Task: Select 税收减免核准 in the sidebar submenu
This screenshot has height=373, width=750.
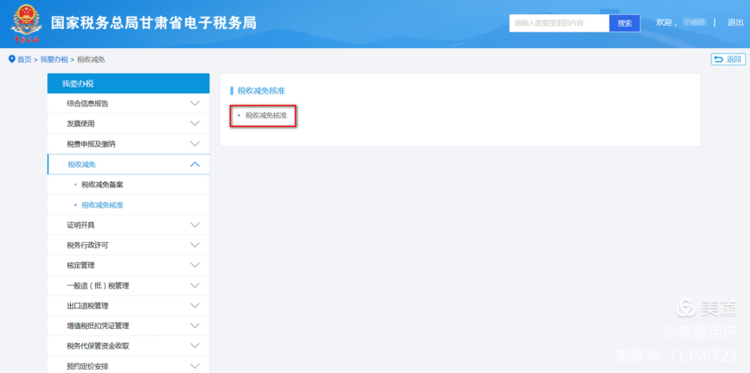Action: tap(102, 205)
